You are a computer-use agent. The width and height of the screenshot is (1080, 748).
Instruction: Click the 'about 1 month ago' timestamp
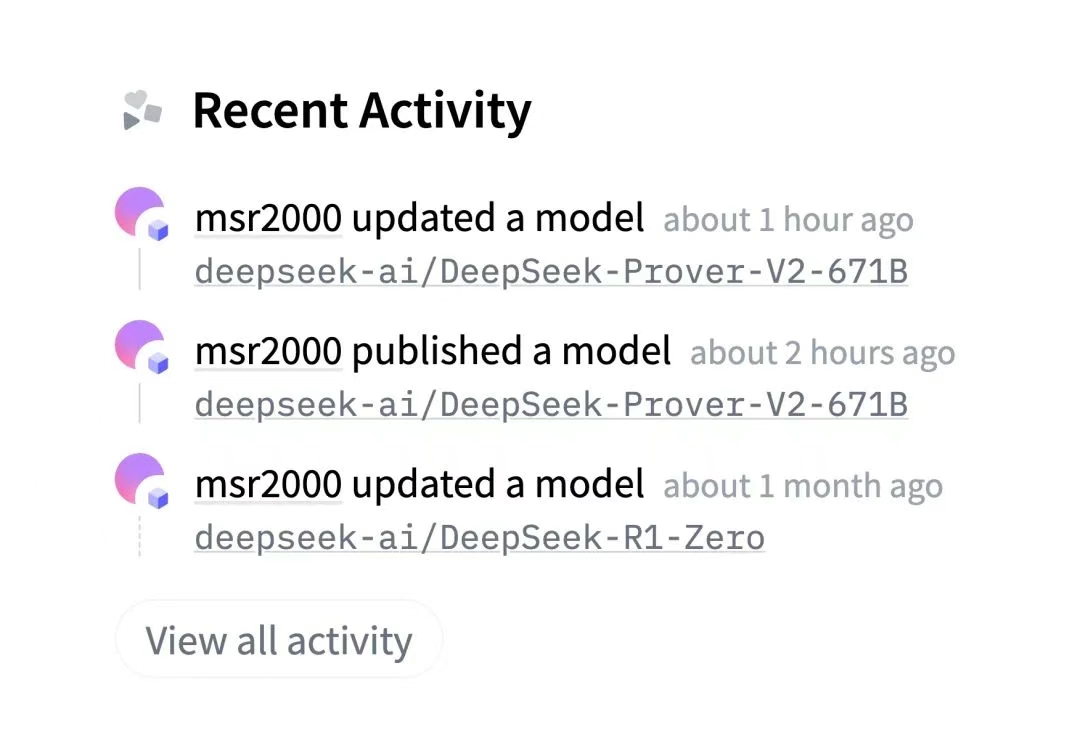(x=803, y=487)
